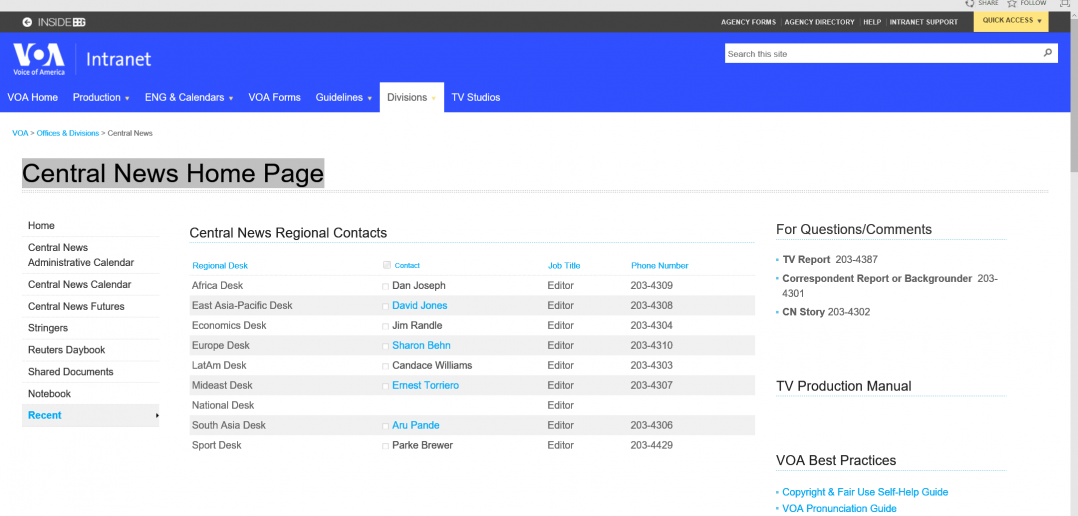Click the TV Production Manual heading
Image resolution: width=1078 pixels, height=516 pixels.
click(x=844, y=386)
